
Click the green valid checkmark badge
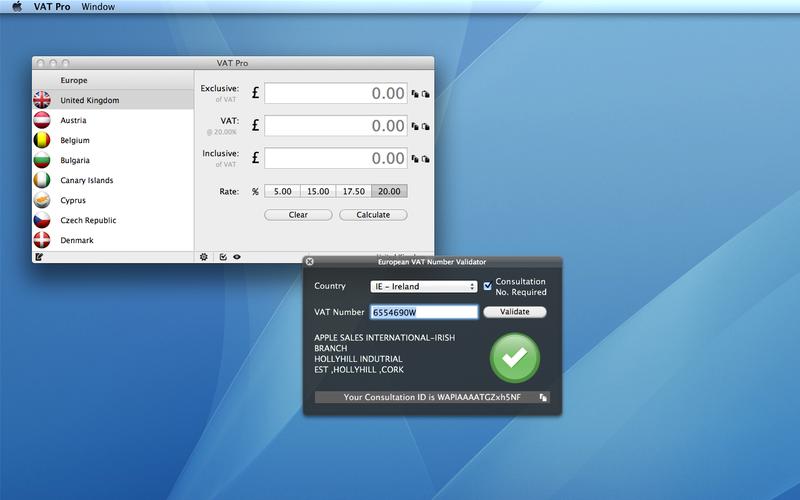click(x=515, y=358)
